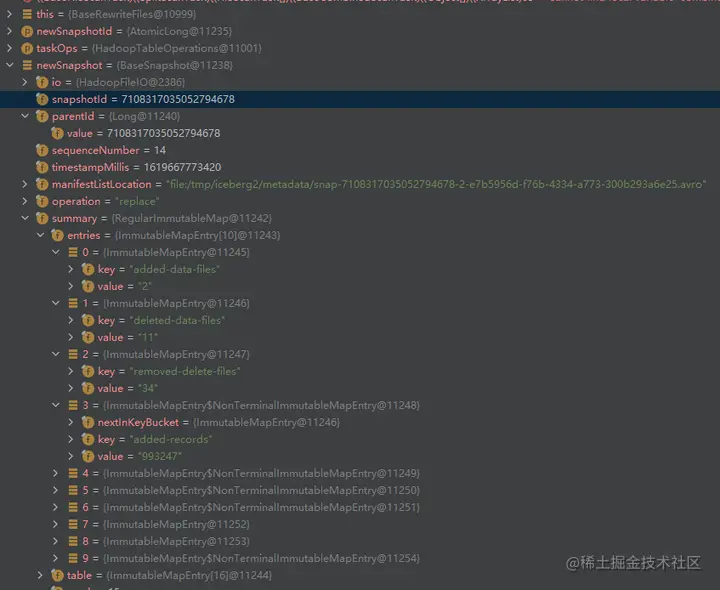
Task: Click the table field icon
Action: point(57,575)
